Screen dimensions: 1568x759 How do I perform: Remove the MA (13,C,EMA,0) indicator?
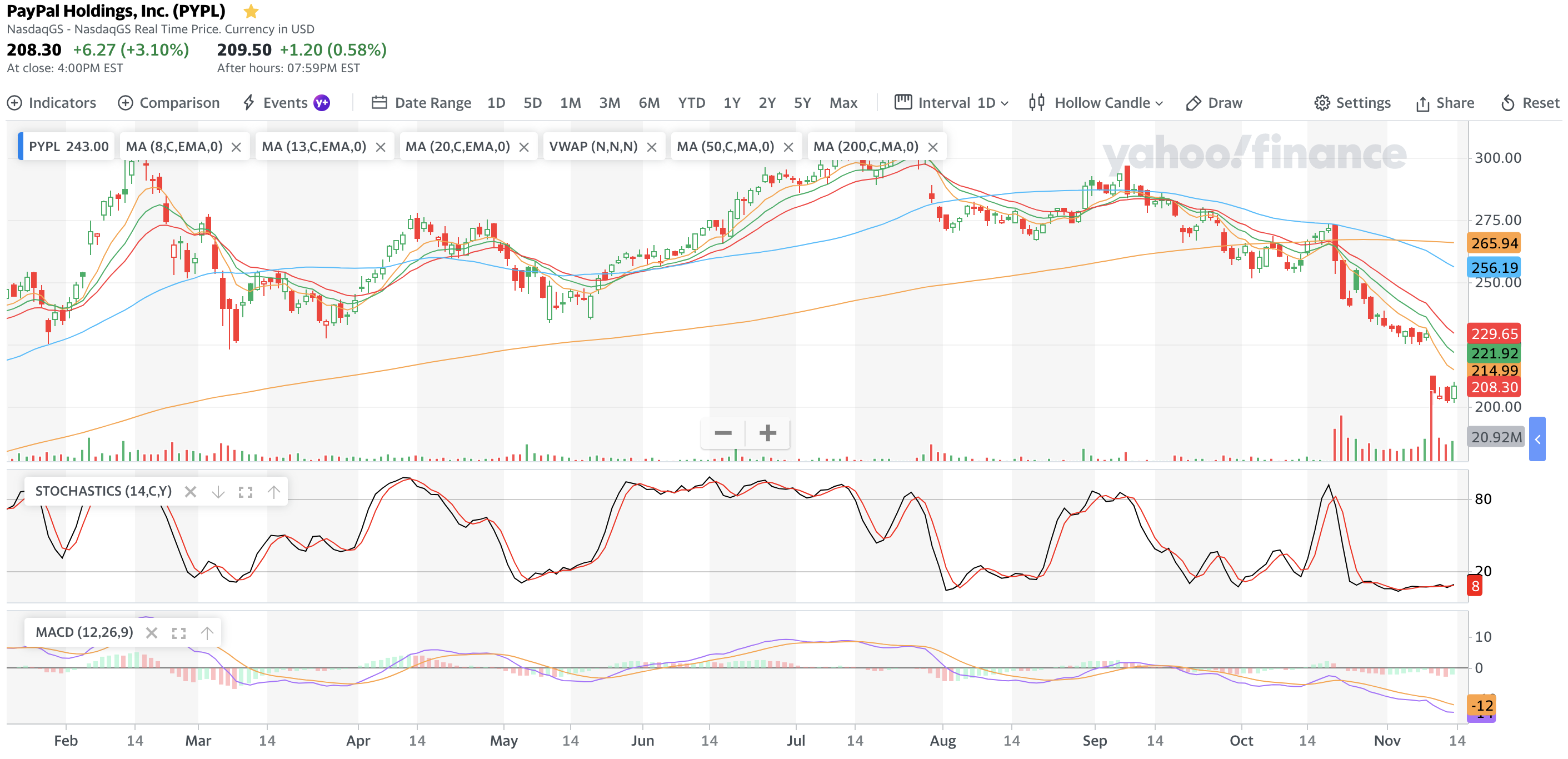pos(381,147)
